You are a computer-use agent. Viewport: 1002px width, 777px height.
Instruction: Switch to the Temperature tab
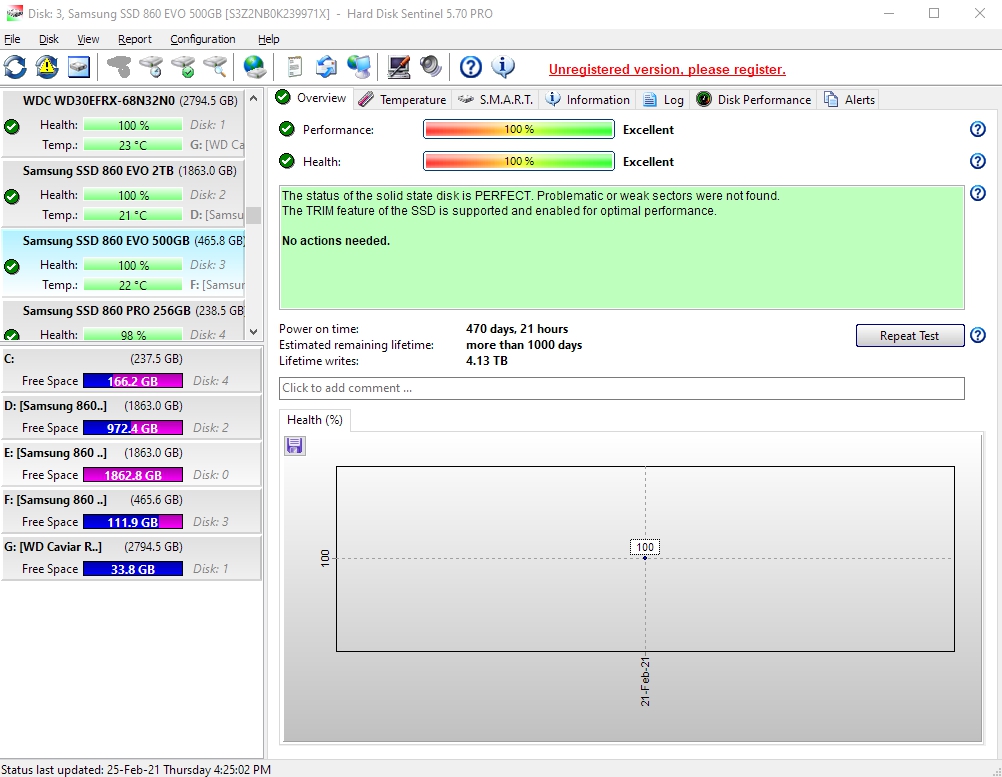(x=402, y=99)
